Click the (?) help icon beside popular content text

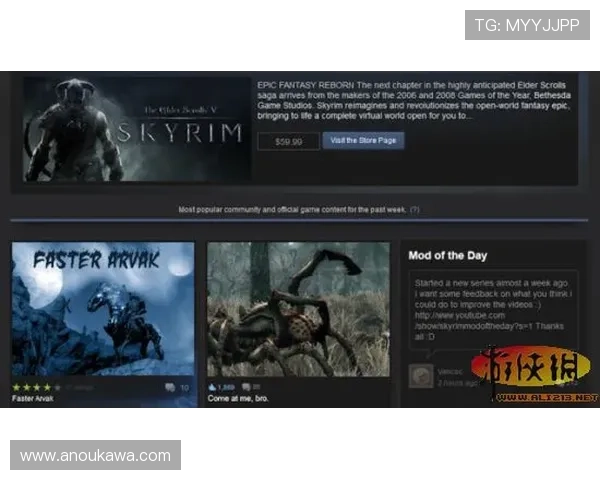point(414,210)
